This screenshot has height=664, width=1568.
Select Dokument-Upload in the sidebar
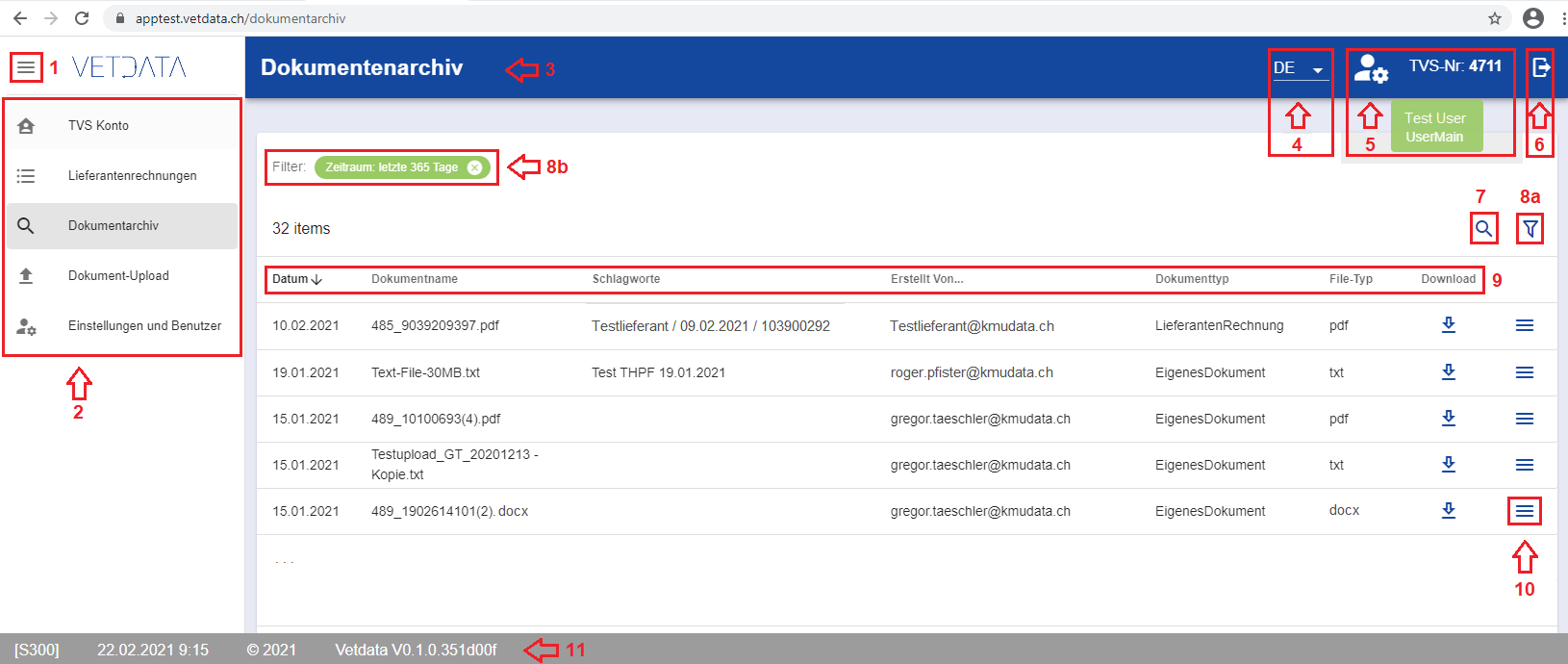tap(118, 276)
